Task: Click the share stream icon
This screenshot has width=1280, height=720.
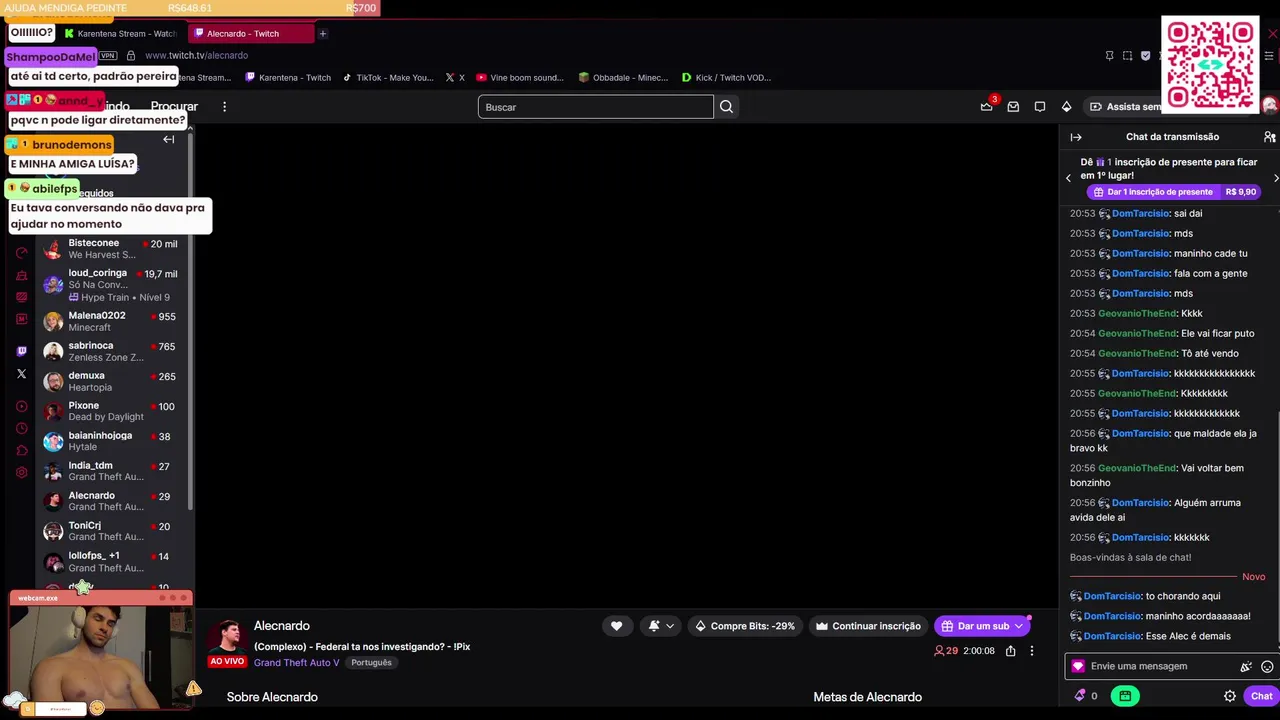Action: pos(1010,651)
